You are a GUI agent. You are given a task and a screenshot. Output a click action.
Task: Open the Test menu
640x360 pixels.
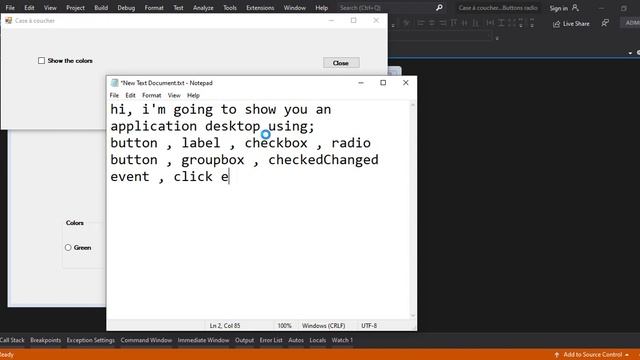178,8
